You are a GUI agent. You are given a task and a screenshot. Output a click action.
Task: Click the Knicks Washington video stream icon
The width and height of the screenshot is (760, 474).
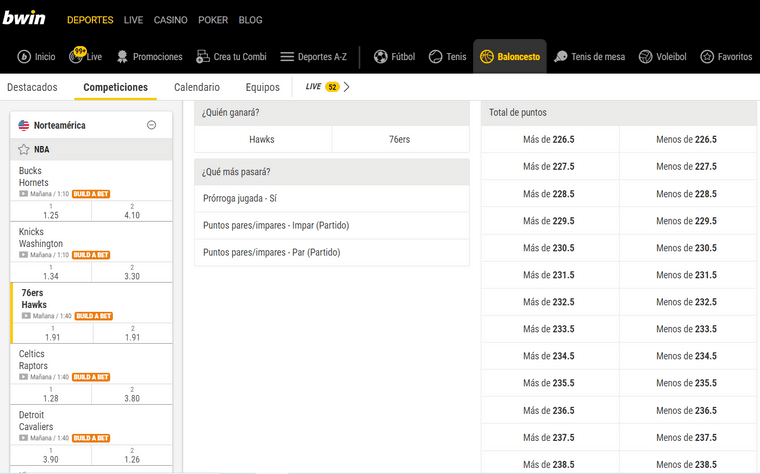23,255
